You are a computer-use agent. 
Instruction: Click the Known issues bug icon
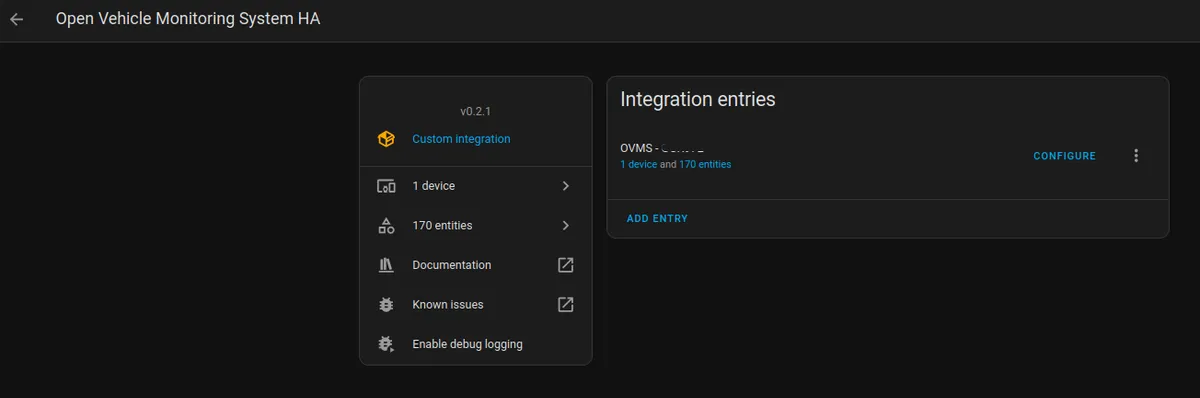click(x=386, y=304)
